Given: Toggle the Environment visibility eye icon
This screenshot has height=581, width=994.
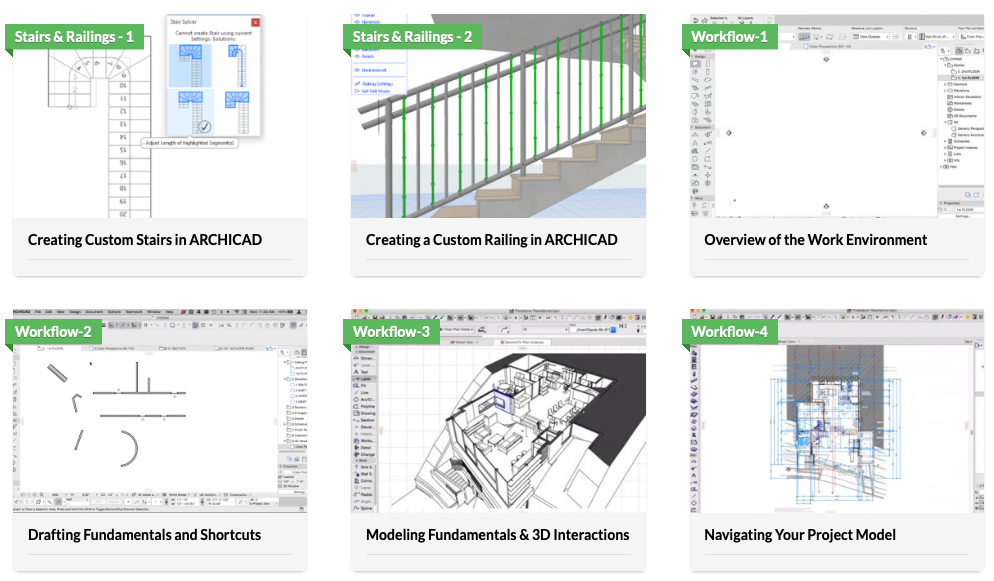Looking at the screenshot, I should point(356,70).
